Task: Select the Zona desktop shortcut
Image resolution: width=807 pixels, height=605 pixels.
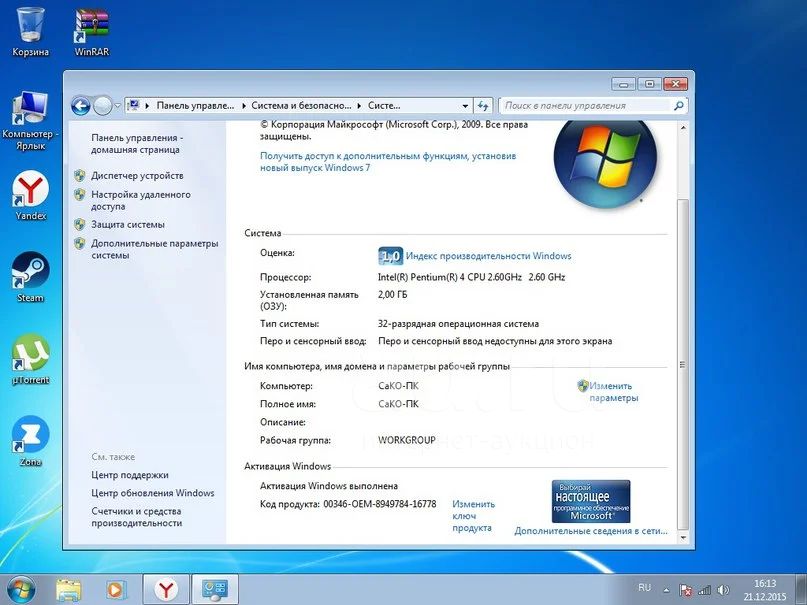Action: 30,441
